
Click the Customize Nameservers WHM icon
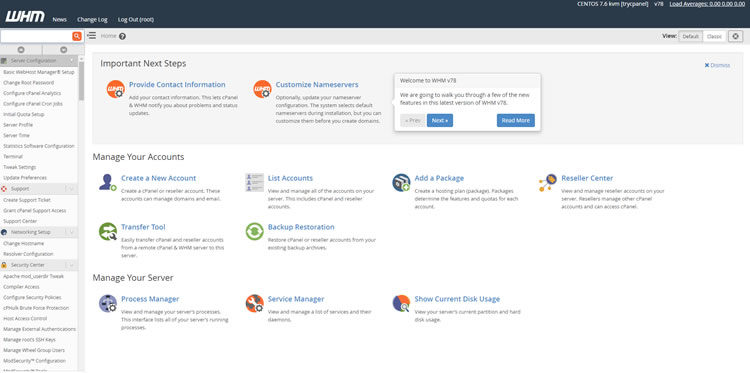click(263, 89)
